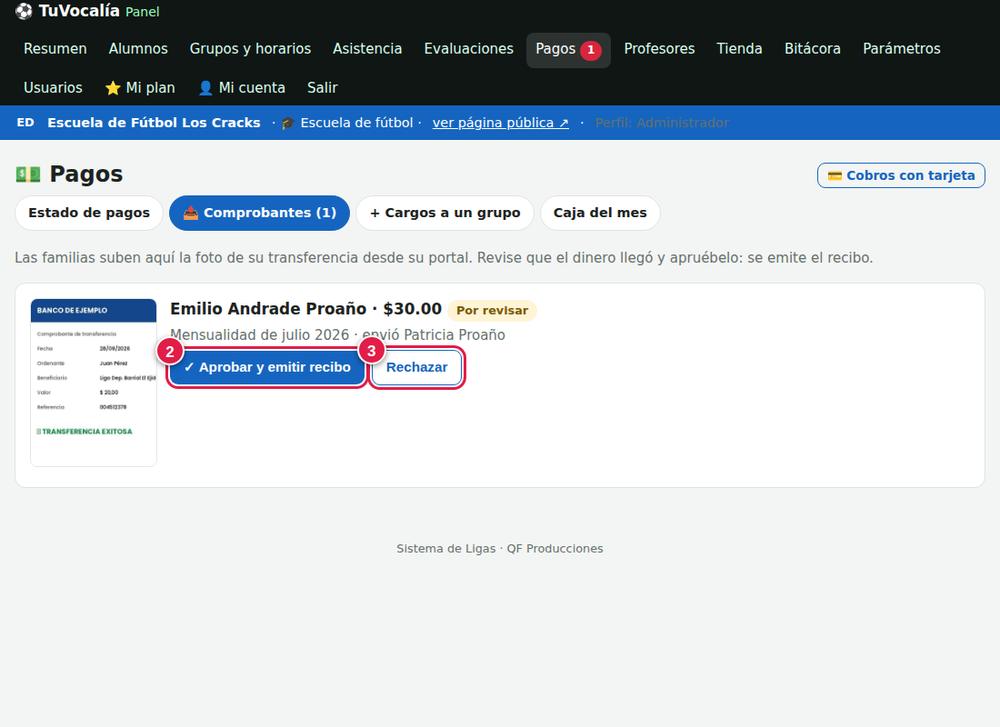
Task: Reject the receipt with Rechazar
Action: pos(417,367)
